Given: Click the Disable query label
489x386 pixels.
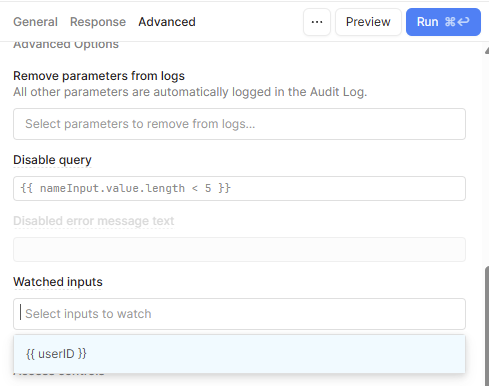Looking at the screenshot, I should [52, 160].
